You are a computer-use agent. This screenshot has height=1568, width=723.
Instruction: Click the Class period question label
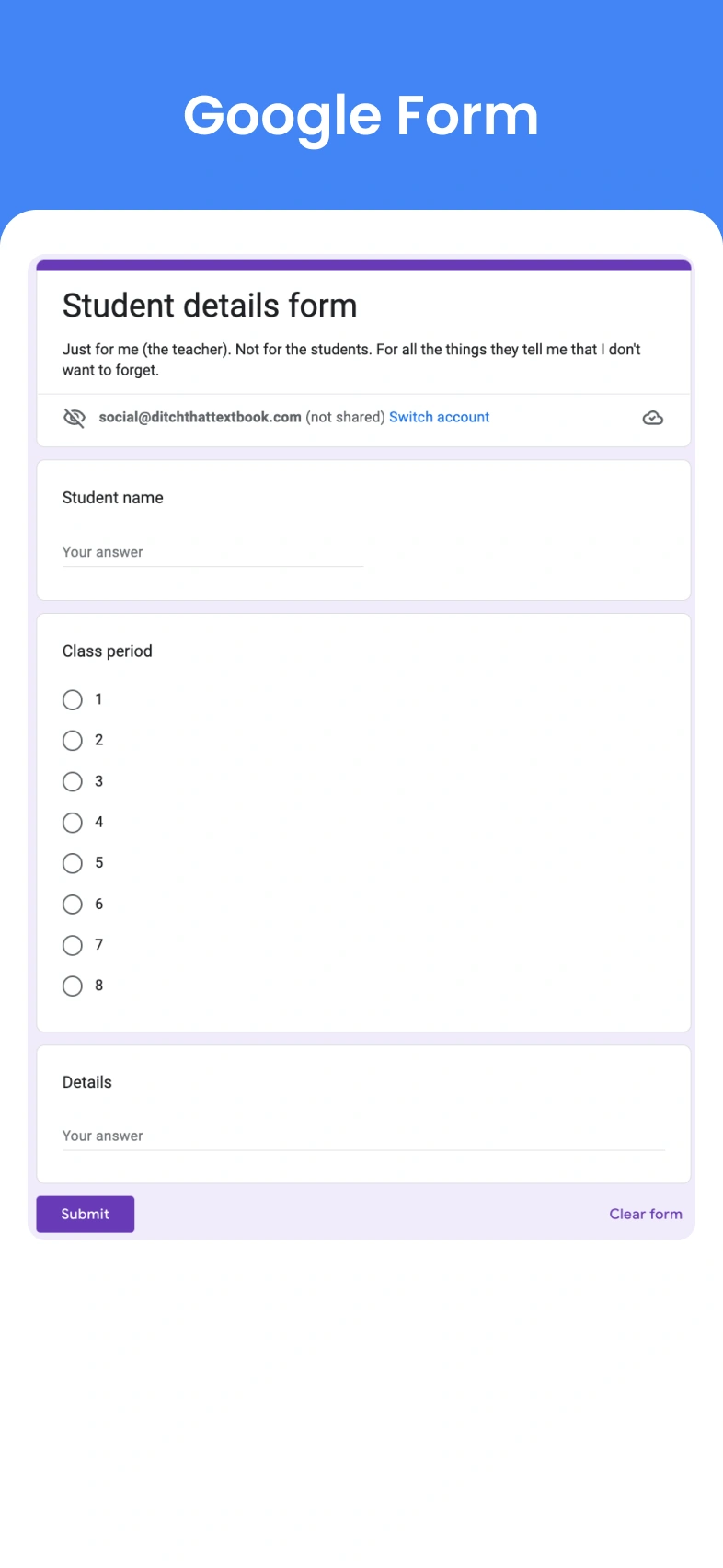(x=108, y=651)
